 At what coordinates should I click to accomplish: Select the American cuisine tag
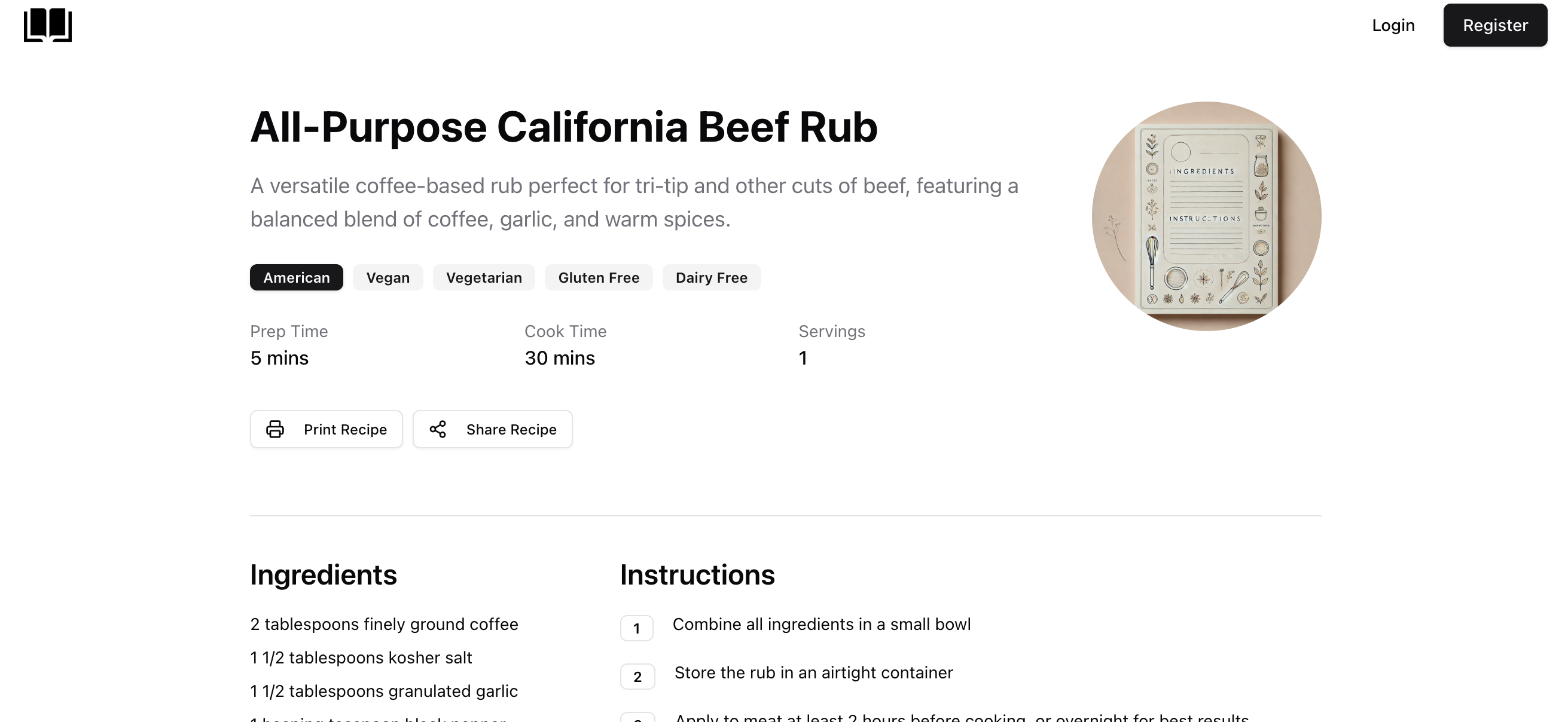[x=296, y=277]
